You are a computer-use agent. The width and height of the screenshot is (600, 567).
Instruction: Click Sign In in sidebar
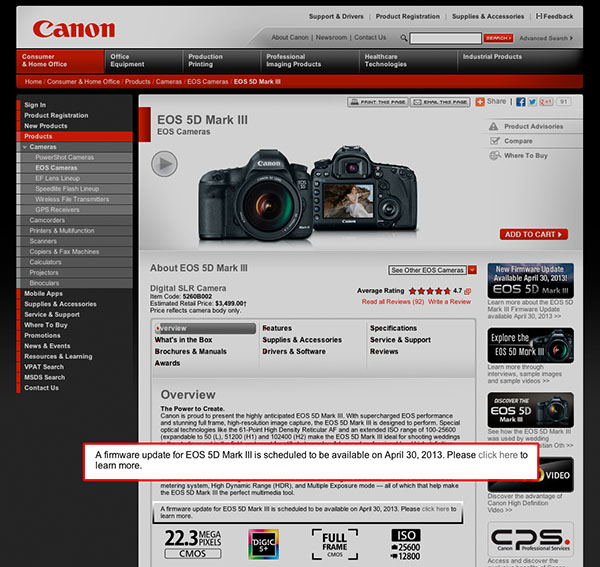coord(35,105)
